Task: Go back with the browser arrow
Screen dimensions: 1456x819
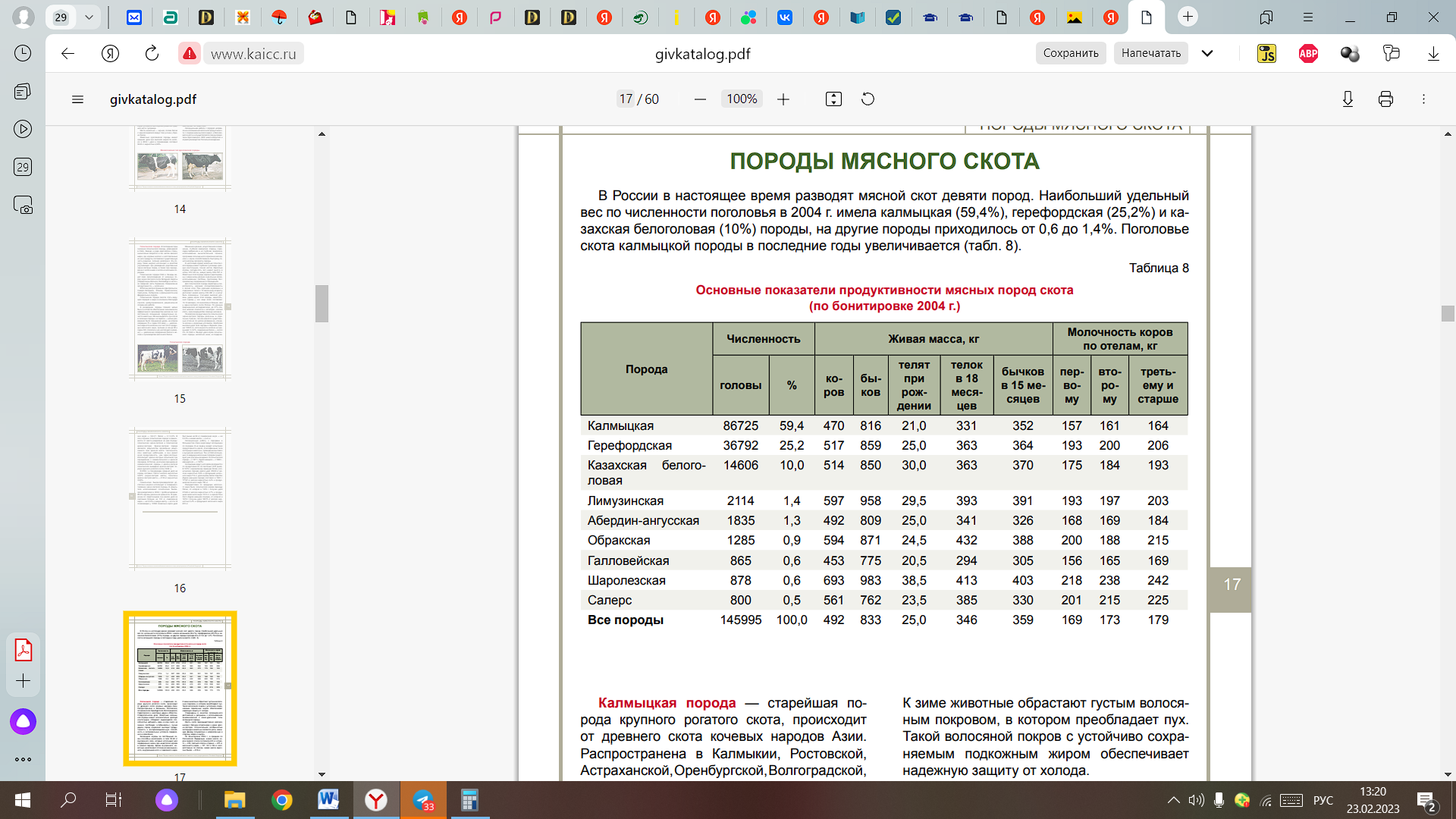Action: point(68,53)
